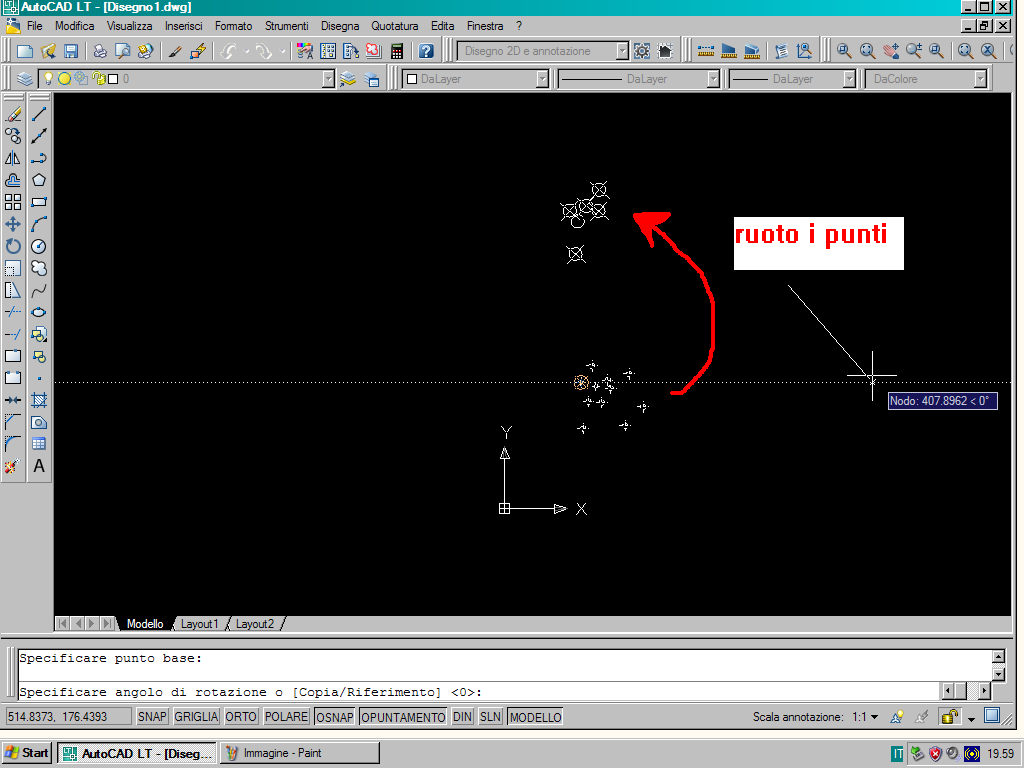Image resolution: width=1024 pixels, height=768 pixels.
Task: Select the Copy objects tool
Action: coord(13,136)
